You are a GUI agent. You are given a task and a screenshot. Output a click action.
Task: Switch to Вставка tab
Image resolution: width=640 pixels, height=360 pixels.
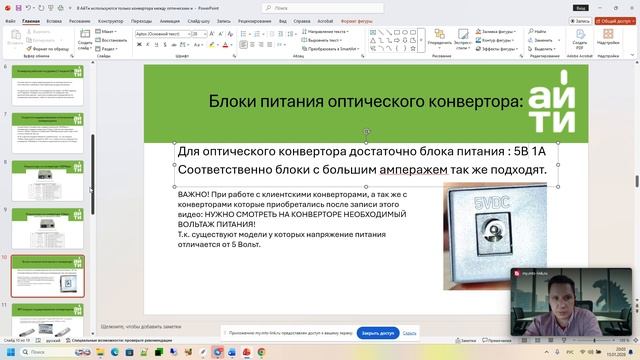click(x=54, y=21)
